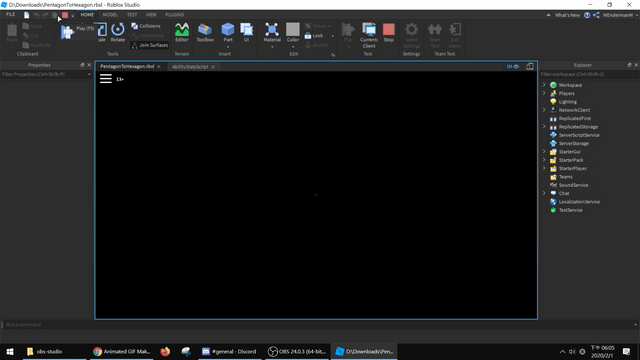Image resolution: width=640 pixels, height=360 pixels.
Task: Click the share icon in title ribbon
Action: (596, 15)
